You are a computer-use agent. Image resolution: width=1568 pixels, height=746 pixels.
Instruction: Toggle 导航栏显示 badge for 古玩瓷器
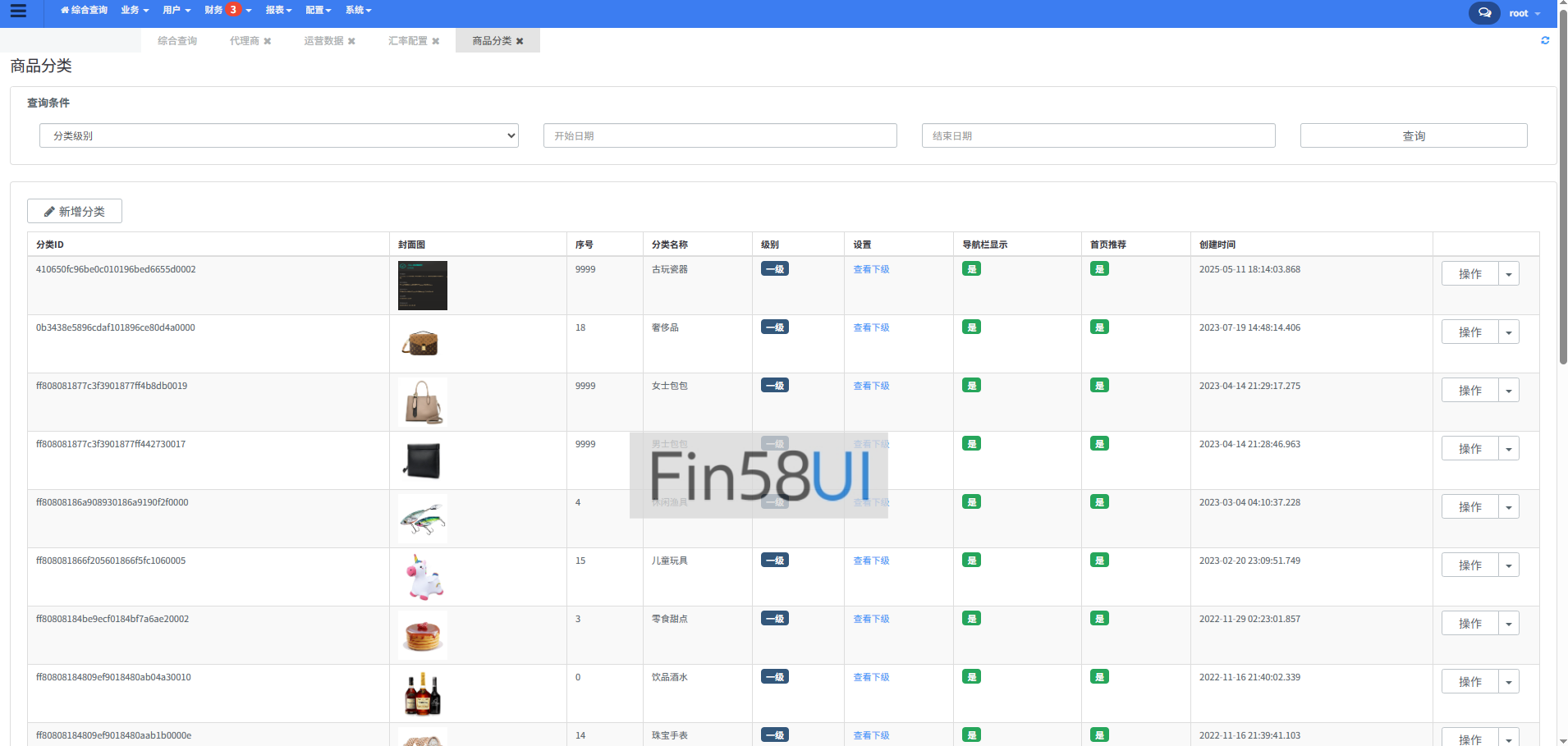(971, 269)
